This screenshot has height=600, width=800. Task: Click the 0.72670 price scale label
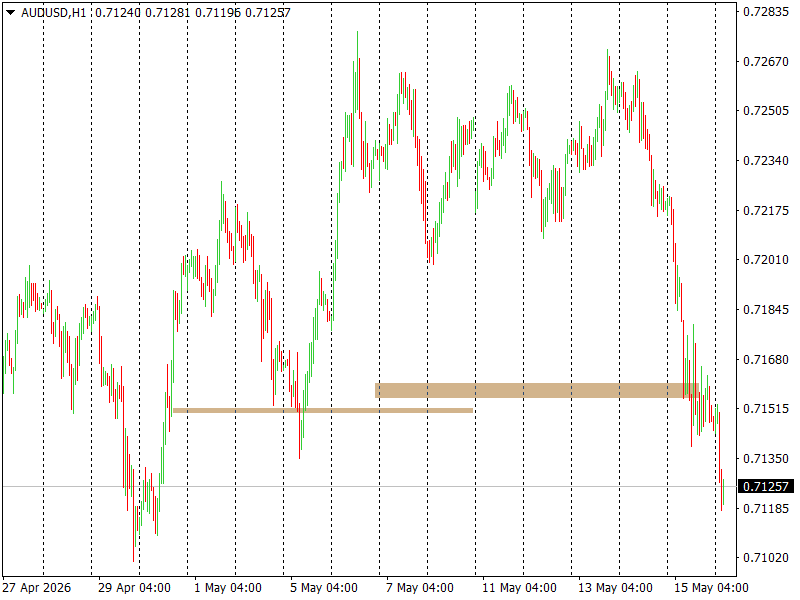pos(766,62)
